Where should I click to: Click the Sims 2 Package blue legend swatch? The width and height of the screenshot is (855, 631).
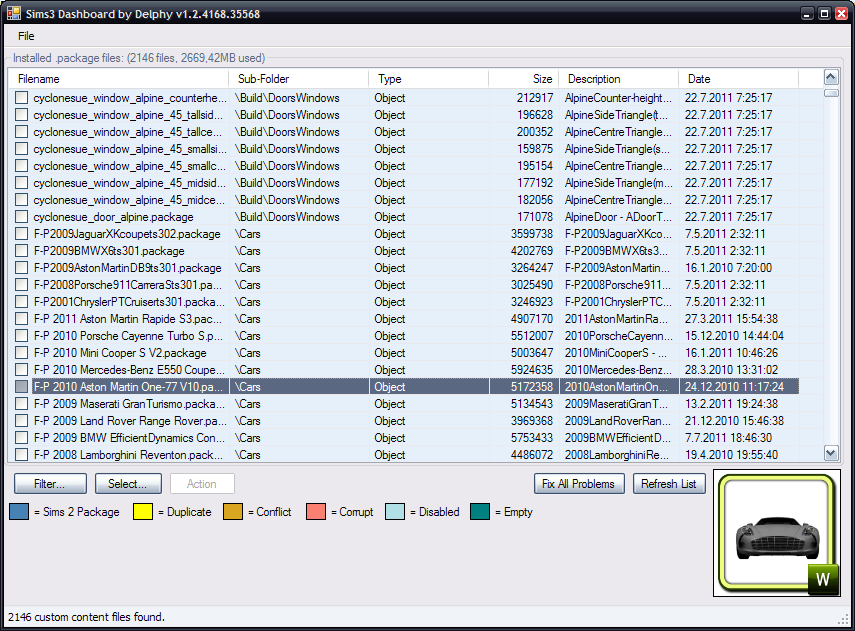point(19,512)
